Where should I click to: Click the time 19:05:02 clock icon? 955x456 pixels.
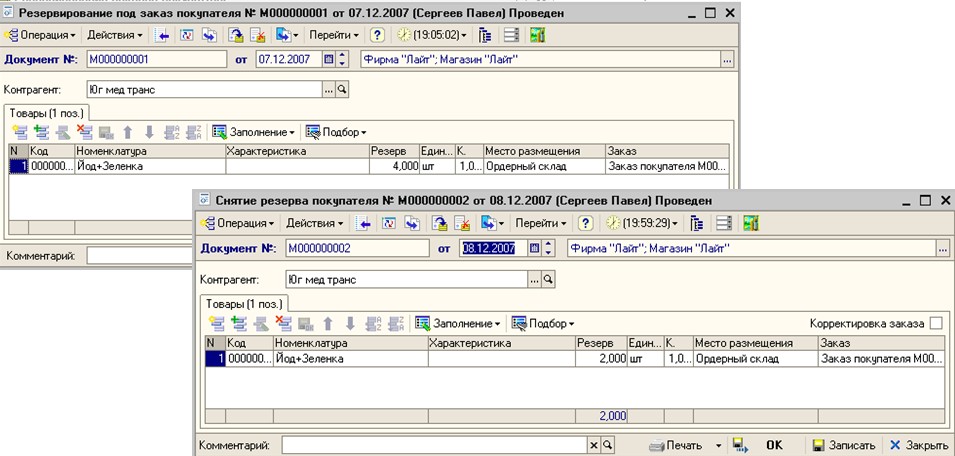405,34
